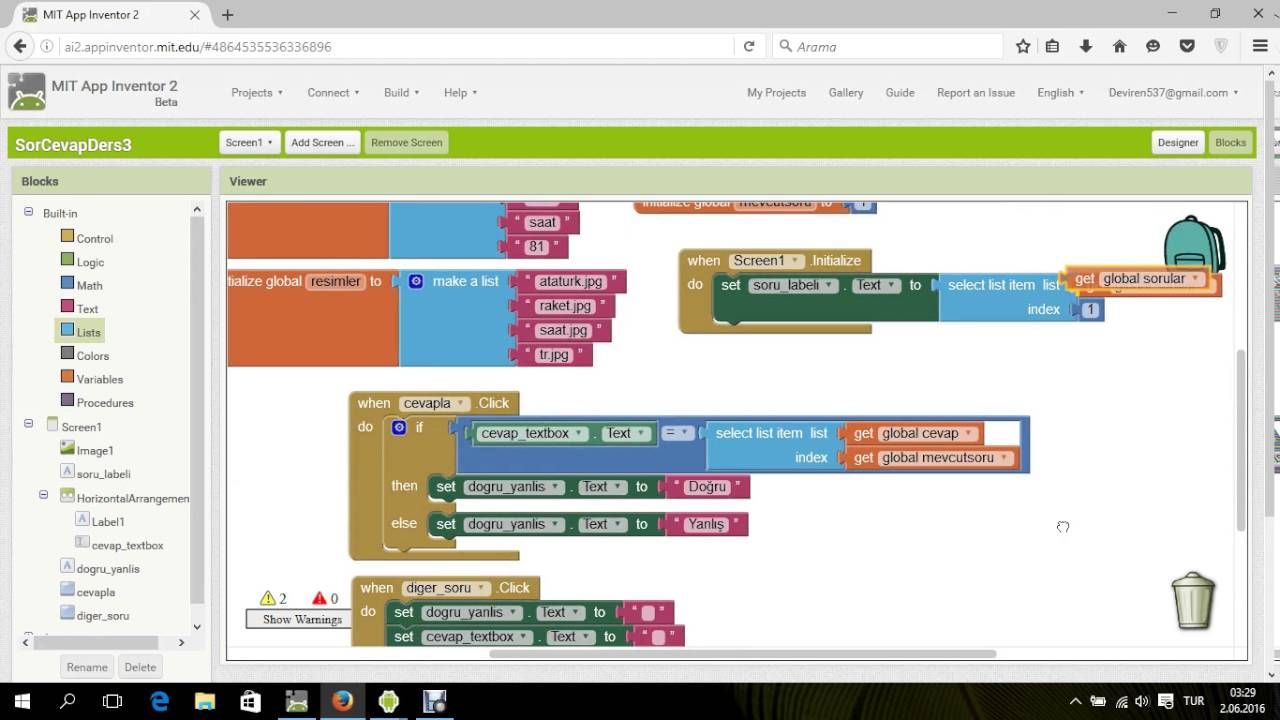Click the Firefox back arrow button
This screenshot has width=1280, height=720.
(x=19, y=46)
